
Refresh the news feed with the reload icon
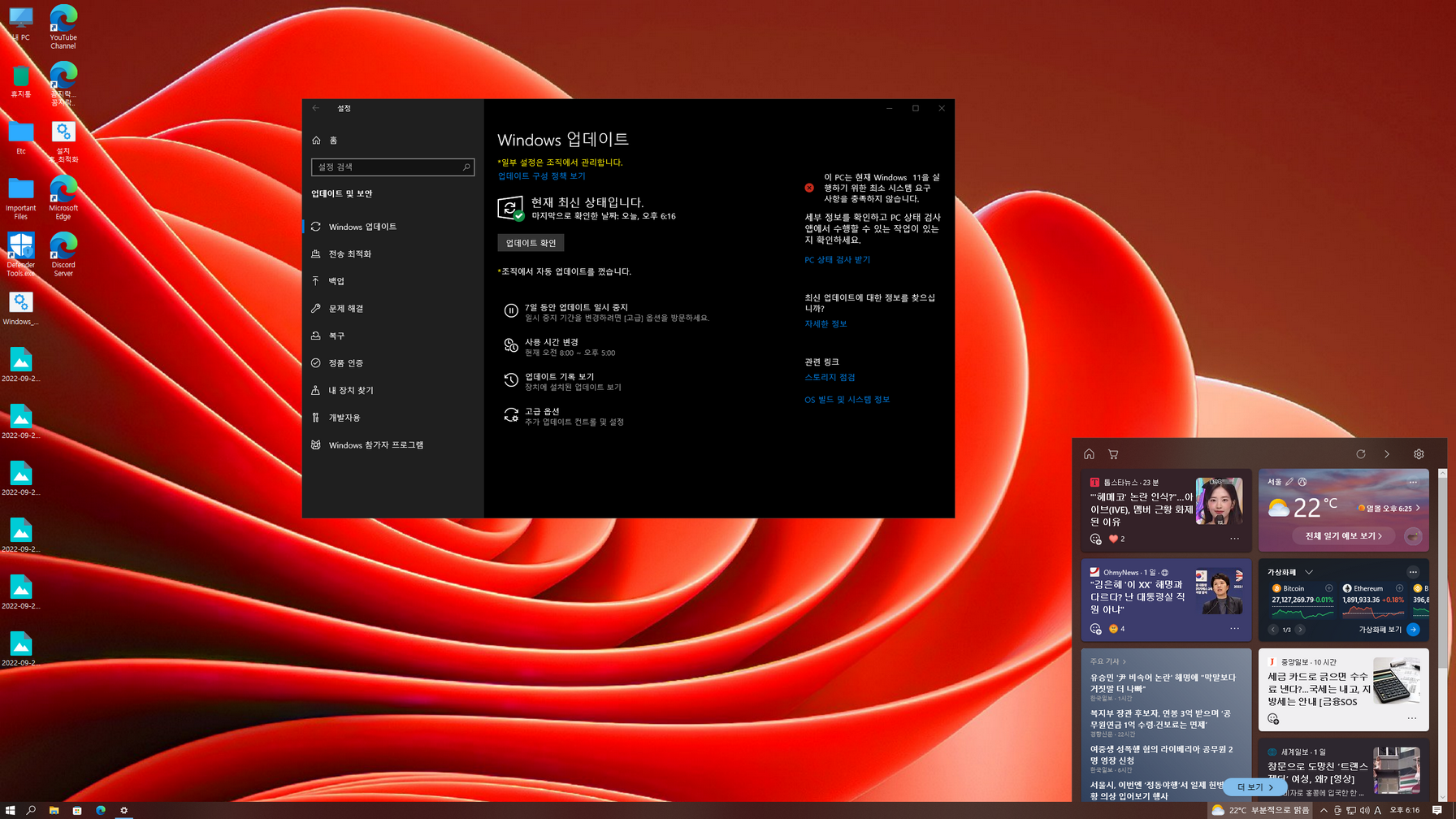(x=1361, y=454)
